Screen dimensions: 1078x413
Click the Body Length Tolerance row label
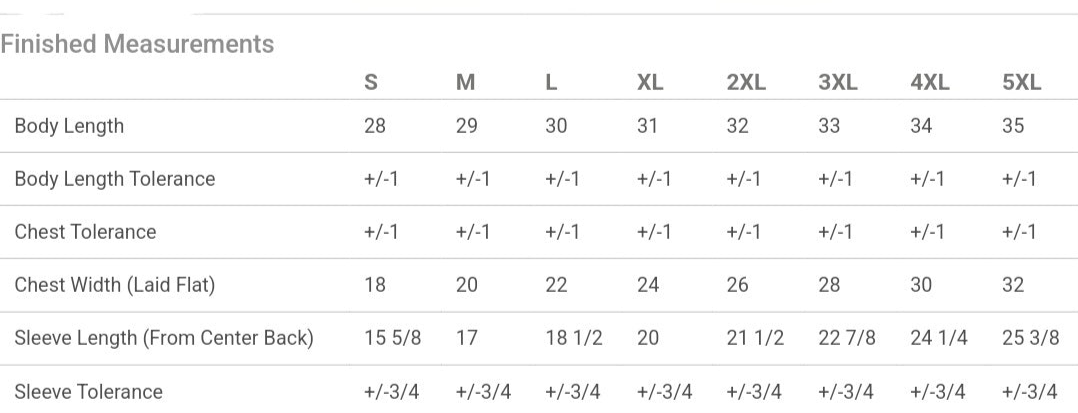click(x=114, y=179)
